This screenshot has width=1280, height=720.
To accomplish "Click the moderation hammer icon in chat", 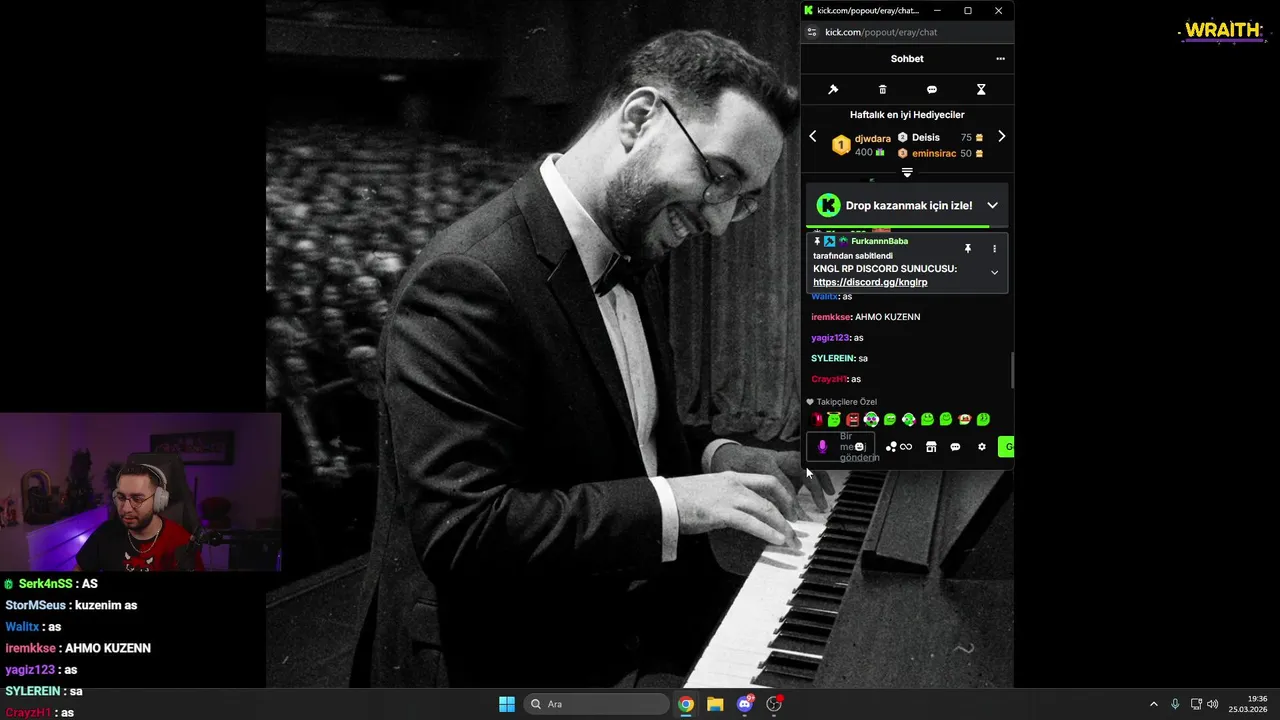I will click(x=833, y=90).
